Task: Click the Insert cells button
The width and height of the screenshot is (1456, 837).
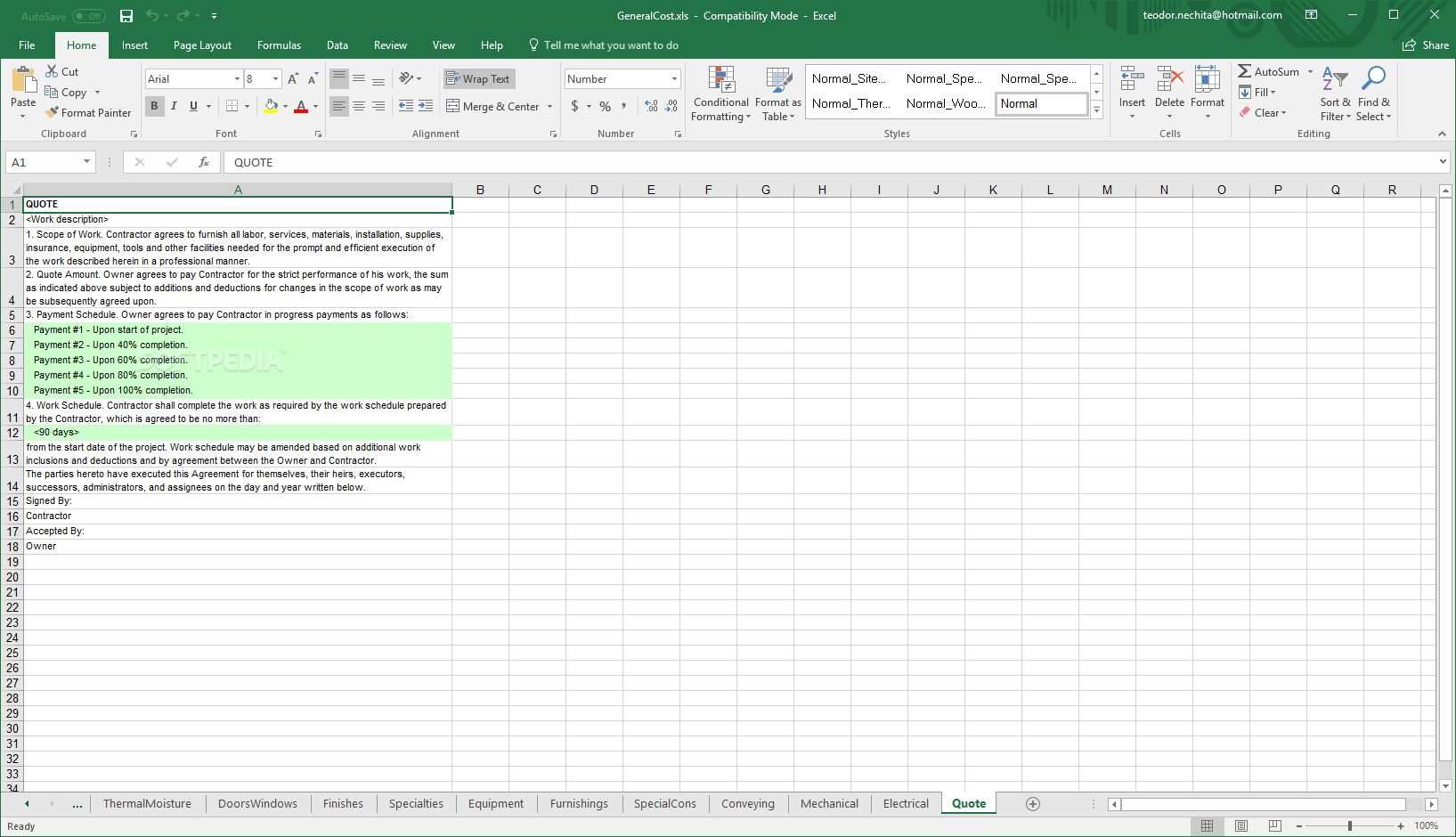Action: point(1132,93)
